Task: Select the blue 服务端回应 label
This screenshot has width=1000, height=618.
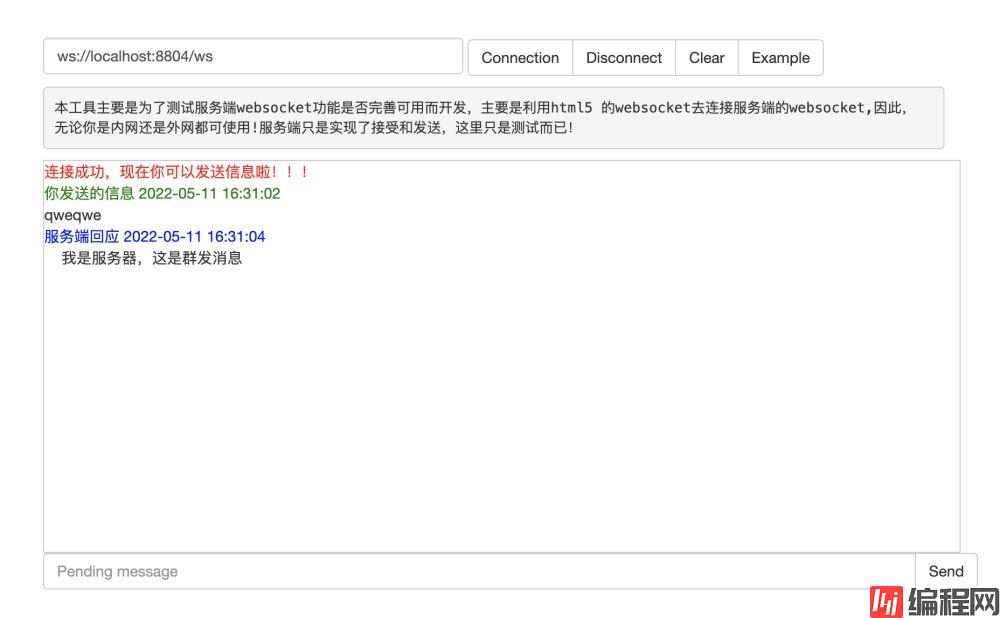Action: (x=81, y=237)
